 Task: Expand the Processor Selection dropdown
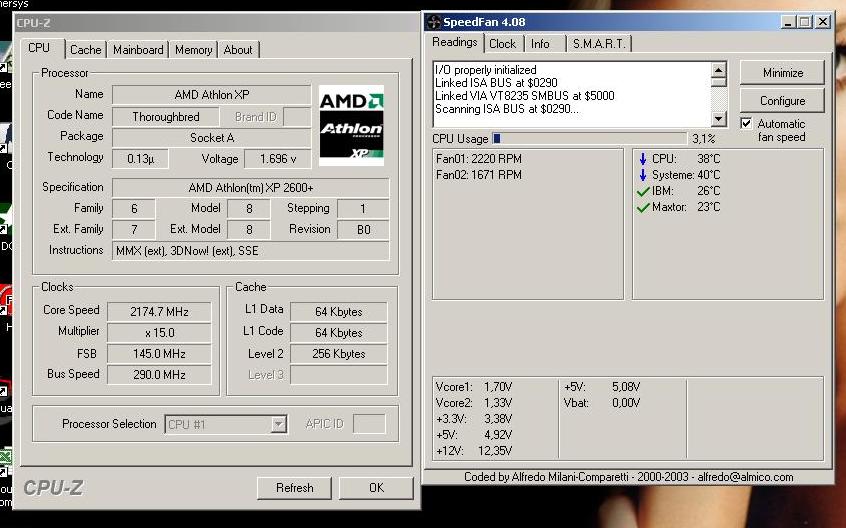(x=278, y=425)
